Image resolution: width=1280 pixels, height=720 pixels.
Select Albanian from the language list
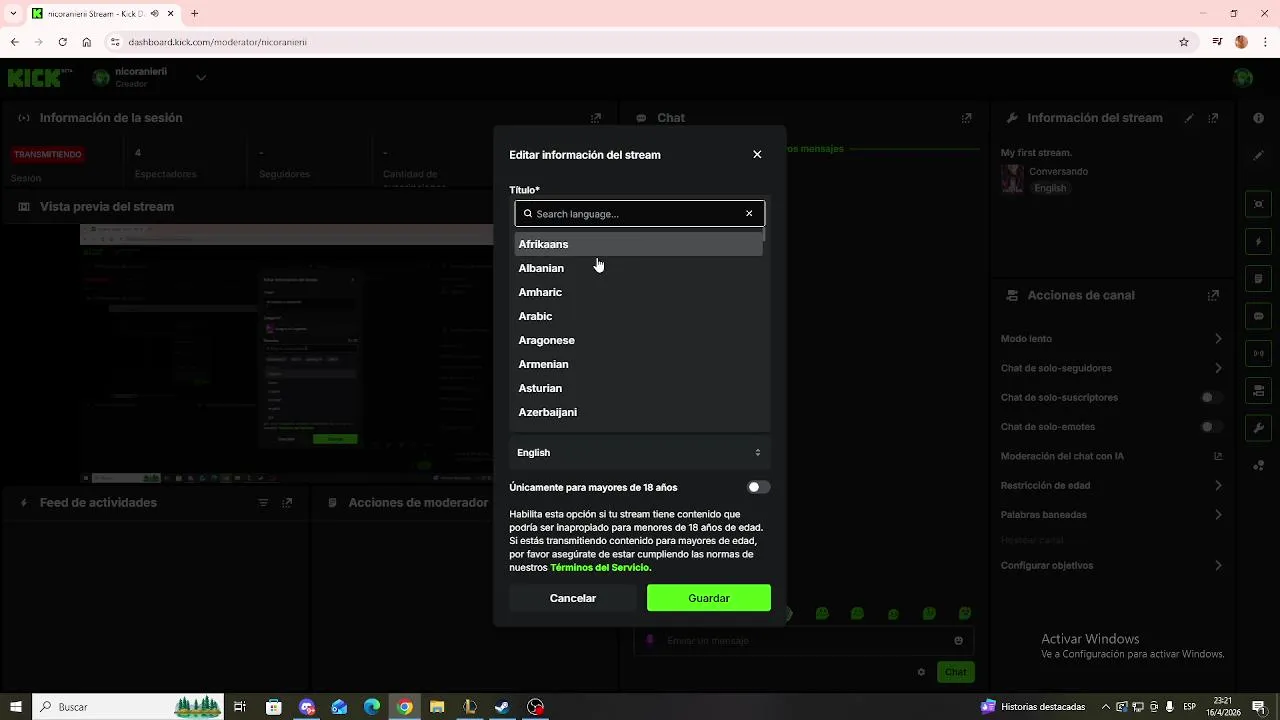point(639,268)
